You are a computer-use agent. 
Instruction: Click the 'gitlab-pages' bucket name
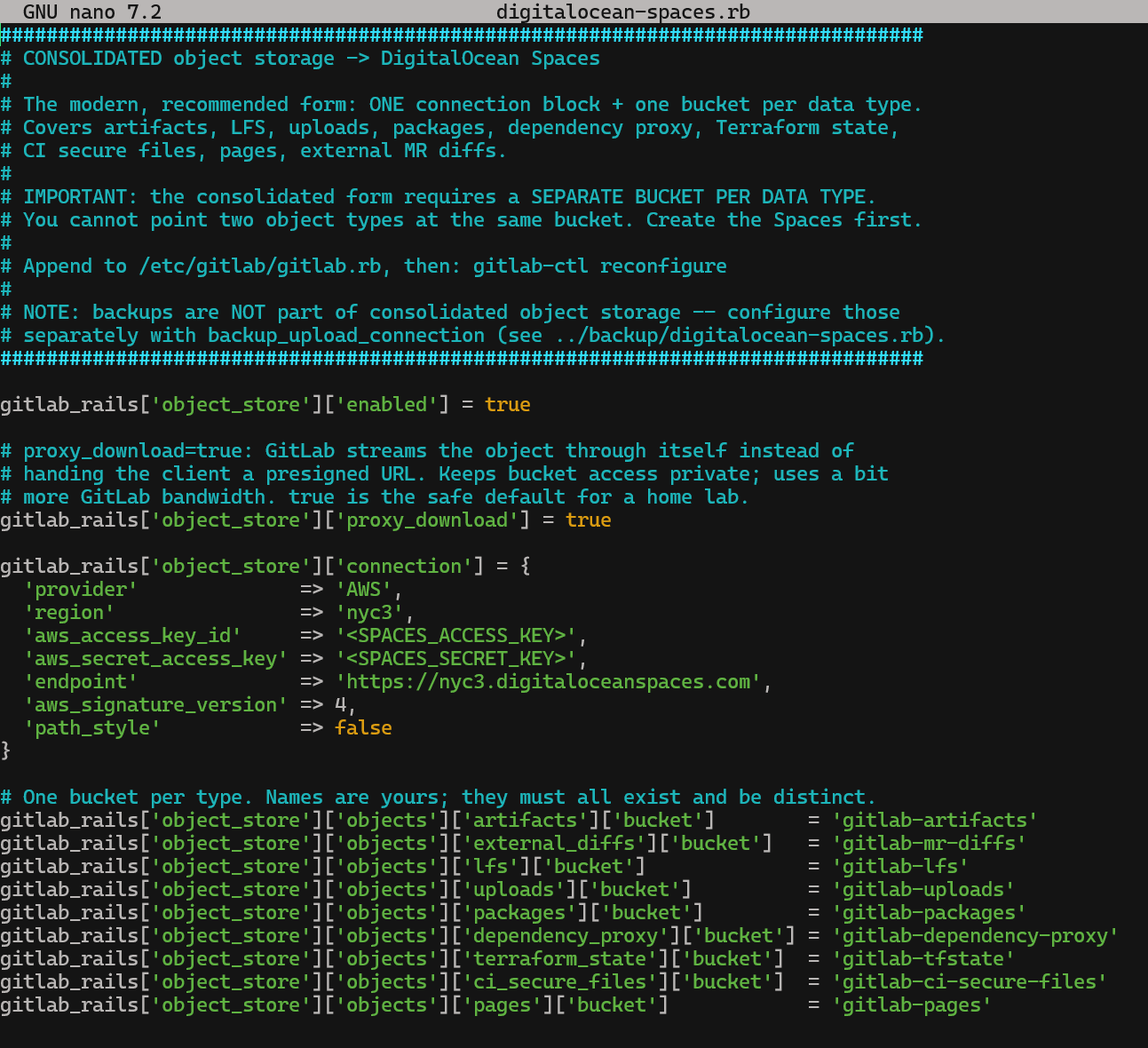click(x=912, y=1005)
